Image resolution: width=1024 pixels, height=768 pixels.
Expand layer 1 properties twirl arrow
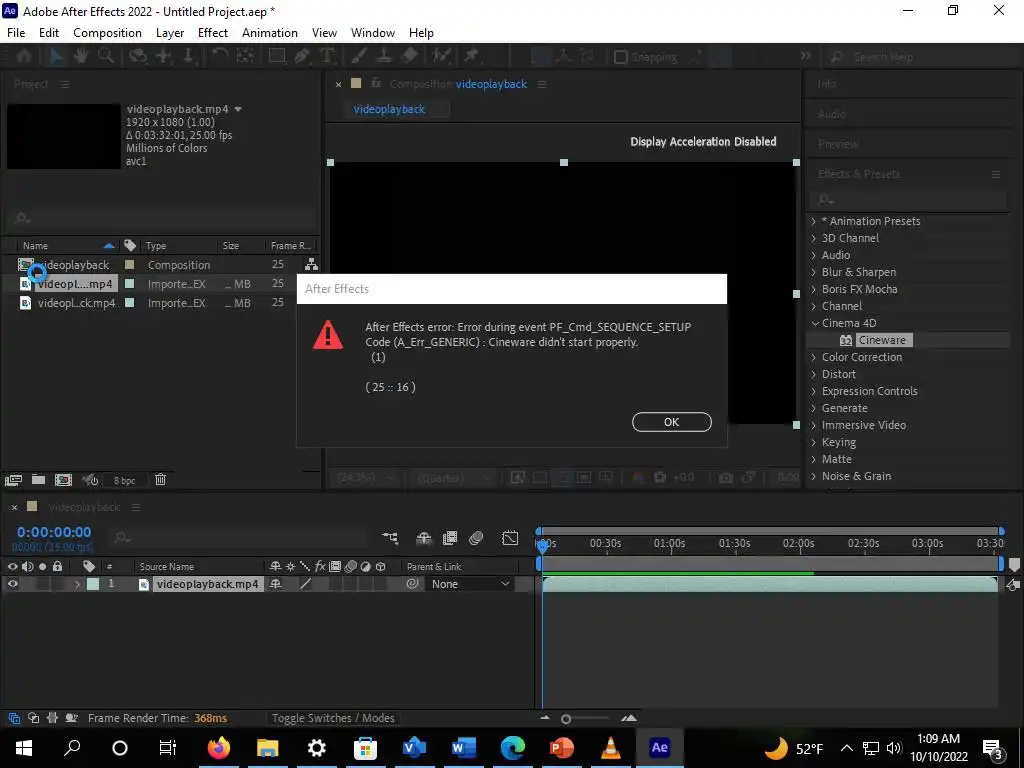pos(77,584)
